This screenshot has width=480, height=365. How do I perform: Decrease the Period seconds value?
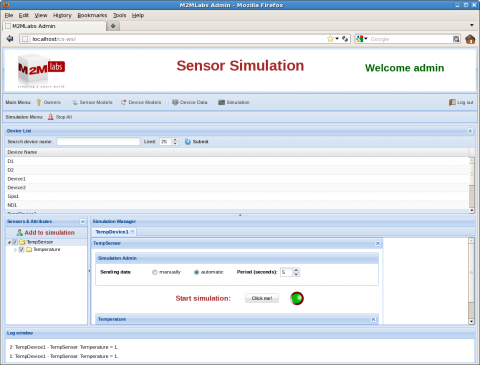pos(296,274)
